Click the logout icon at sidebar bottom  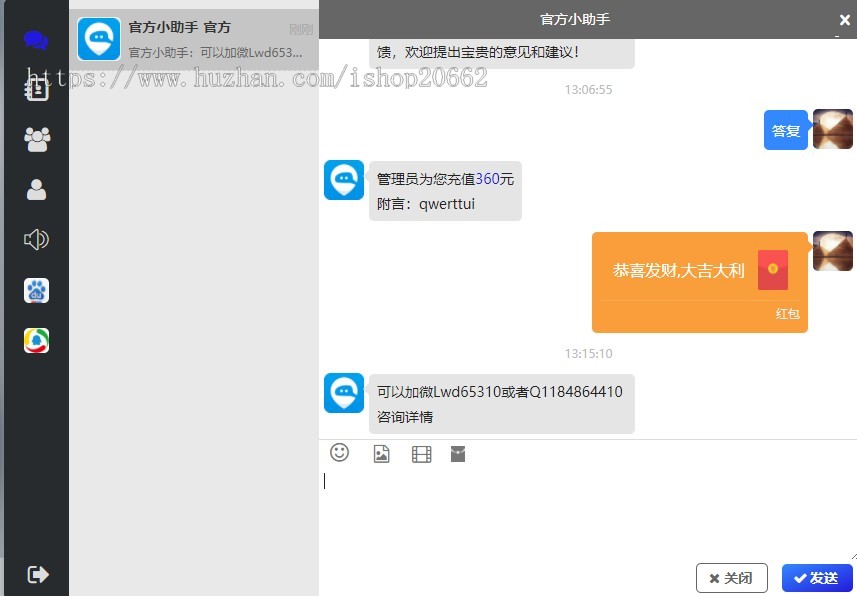38,574
